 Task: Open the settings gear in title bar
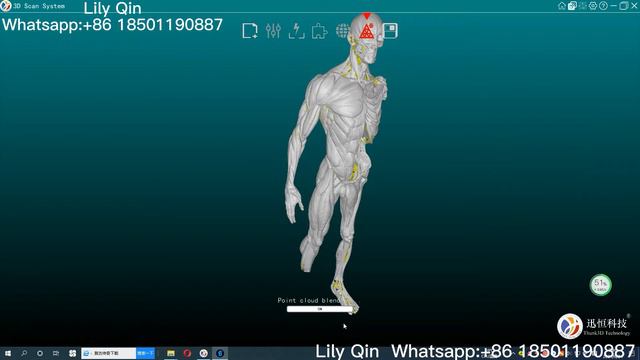(593, 6)
